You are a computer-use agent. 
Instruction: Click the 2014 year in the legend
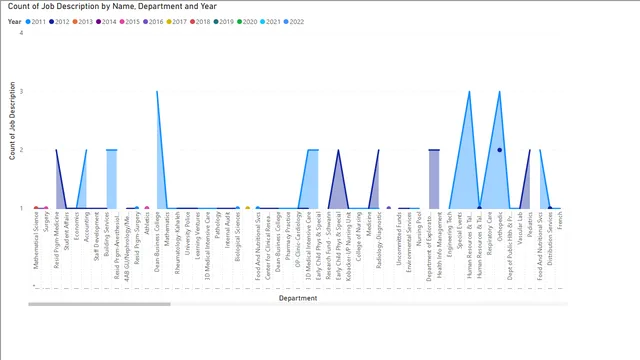coord(106,22)
